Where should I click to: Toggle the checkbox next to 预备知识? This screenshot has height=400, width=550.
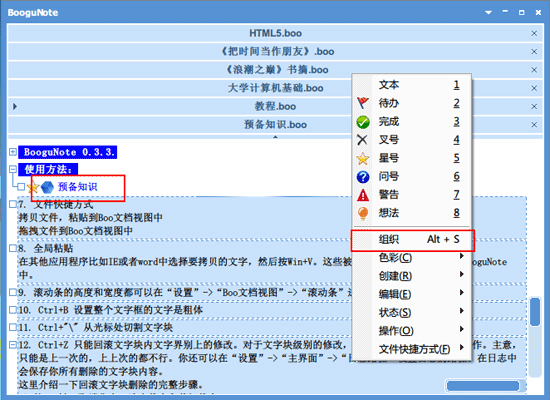click(21, 187)
